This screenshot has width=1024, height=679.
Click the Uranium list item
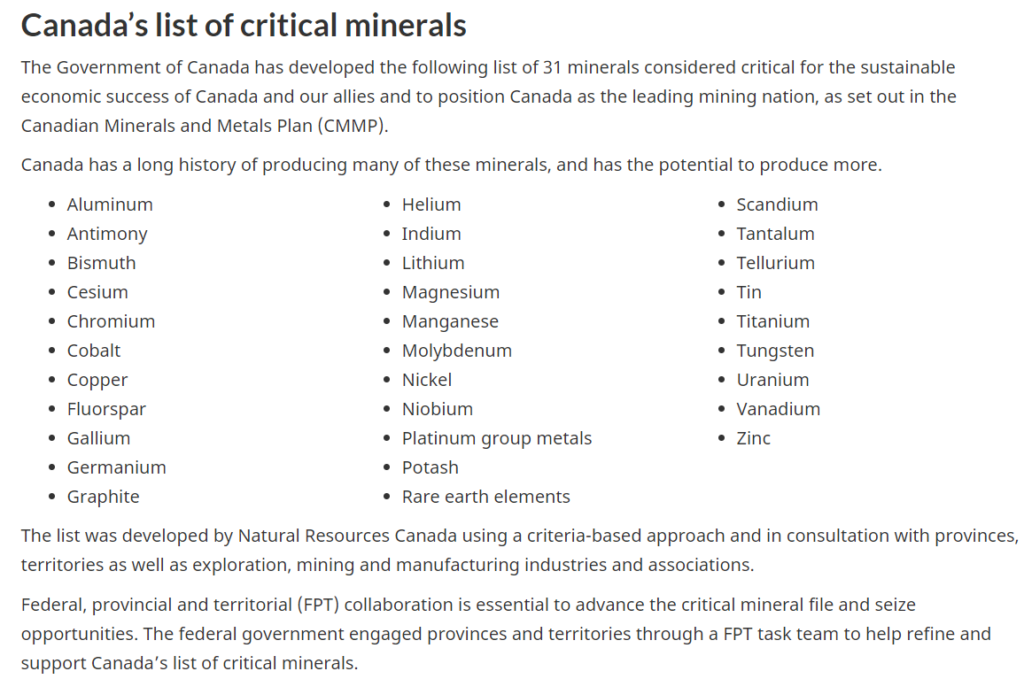(772, 380)
